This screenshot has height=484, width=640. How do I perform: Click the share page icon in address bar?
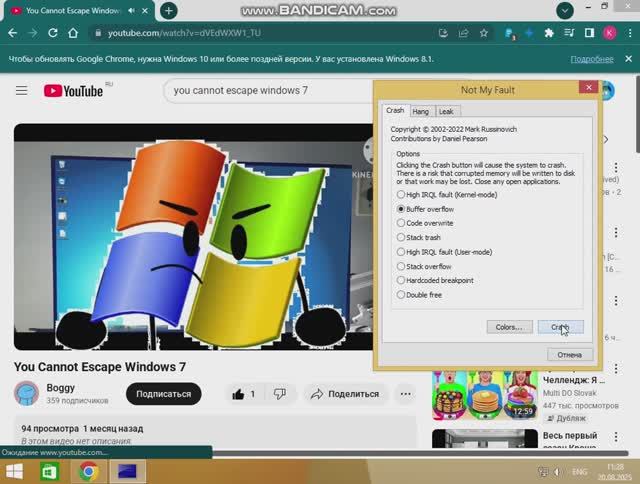click(x=463, y=33)
